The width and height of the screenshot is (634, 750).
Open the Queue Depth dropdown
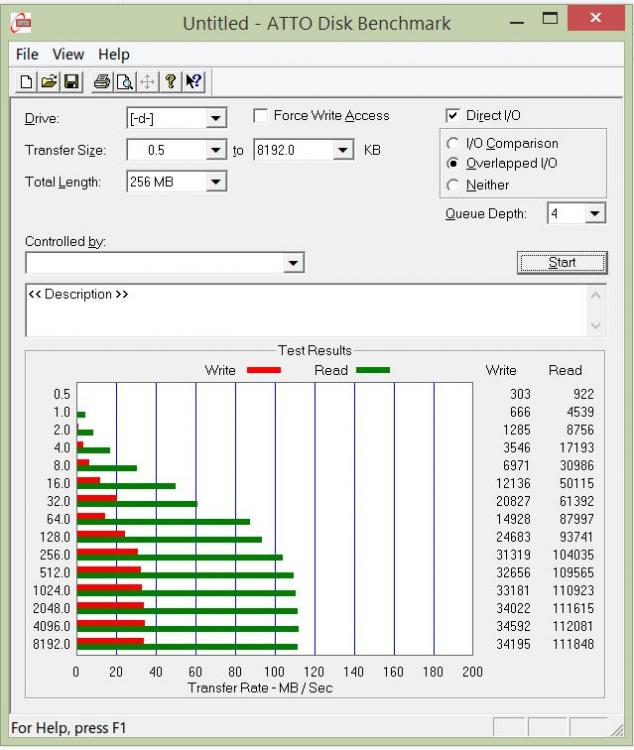point(595,213)
